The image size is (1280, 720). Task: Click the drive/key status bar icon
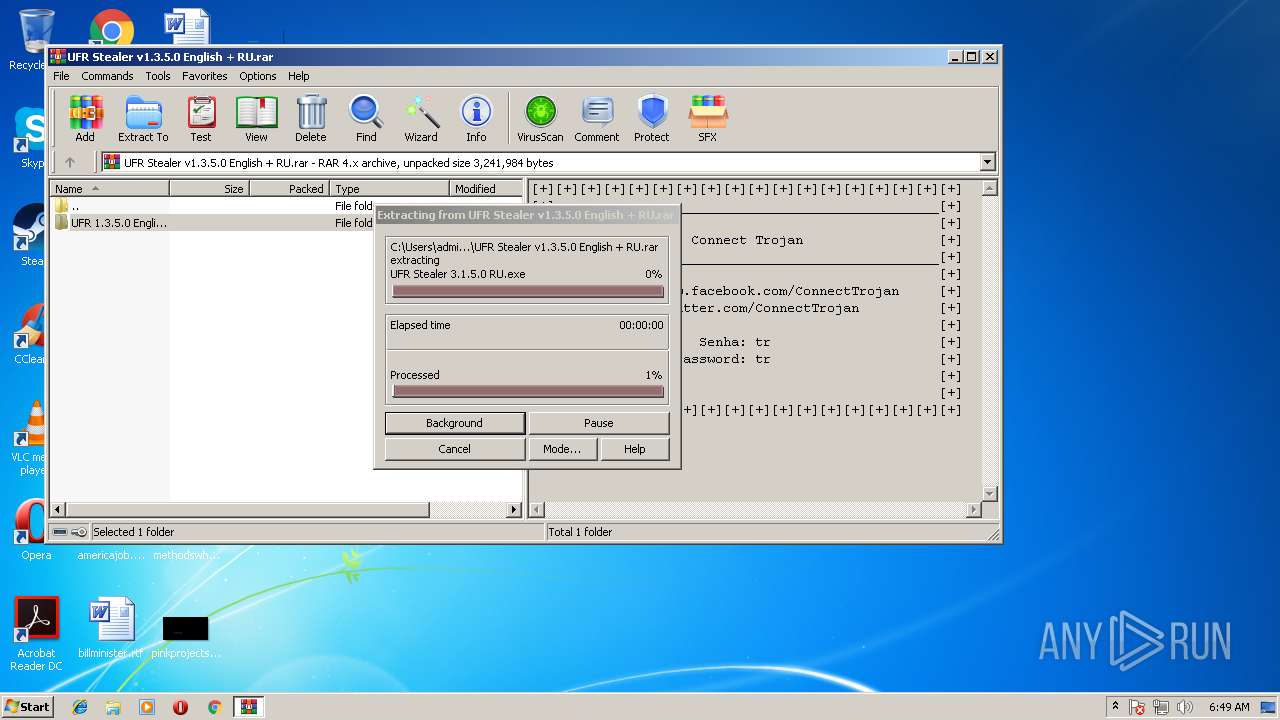click(69, 532)
